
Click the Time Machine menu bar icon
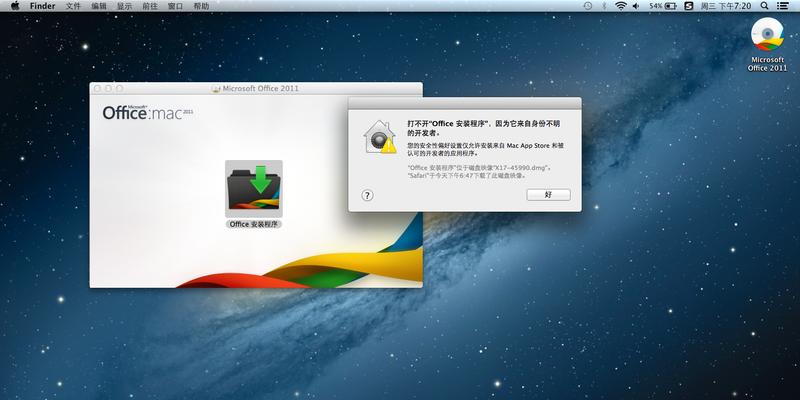click(588, 6)
